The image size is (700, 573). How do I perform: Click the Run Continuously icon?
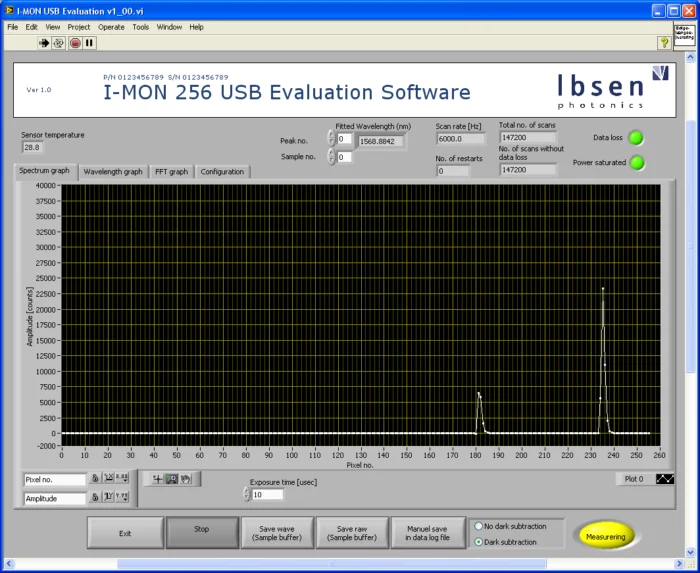click(58, 43)
